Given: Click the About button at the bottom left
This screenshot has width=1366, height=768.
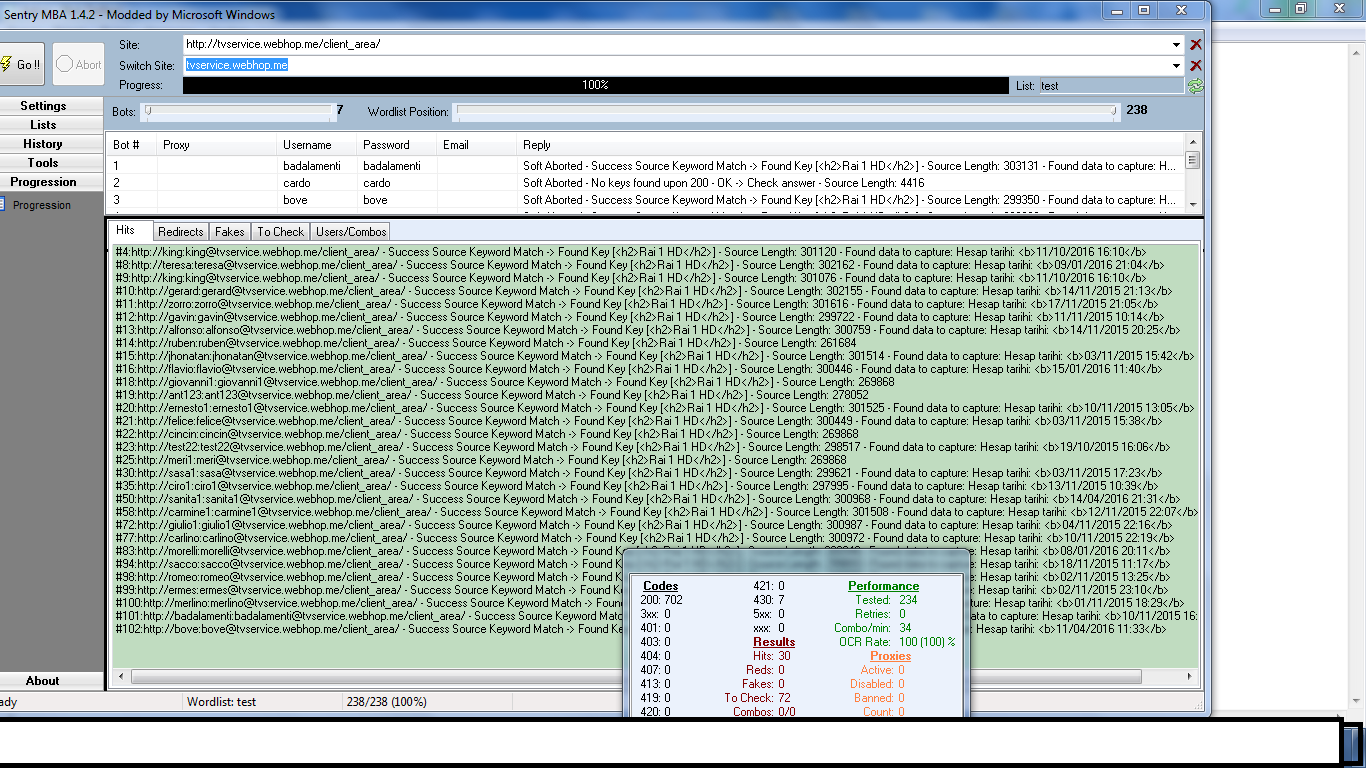Looking at the screenshot, I should coord(43,681).
